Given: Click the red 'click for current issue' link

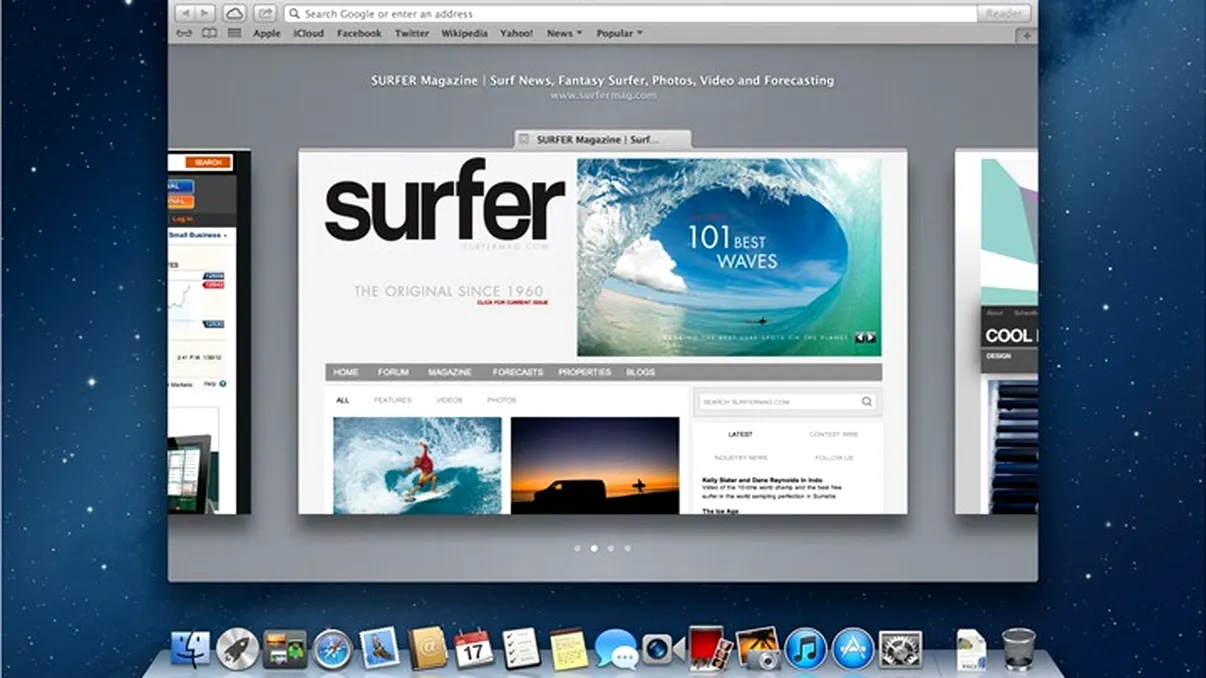Looking at the screenshot, I should click(x=512, y=302).
